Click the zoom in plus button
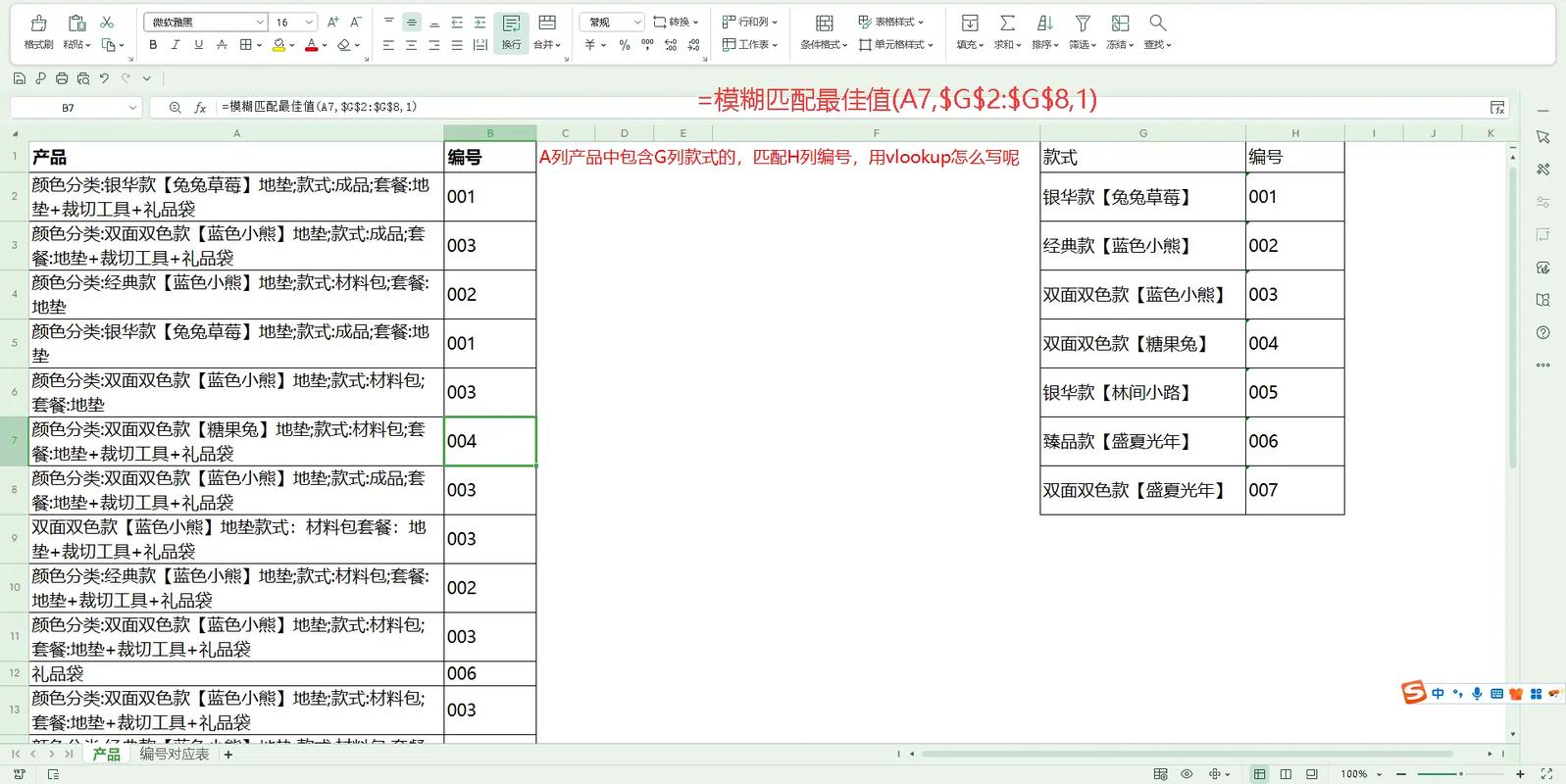 tap(1521, 774)
